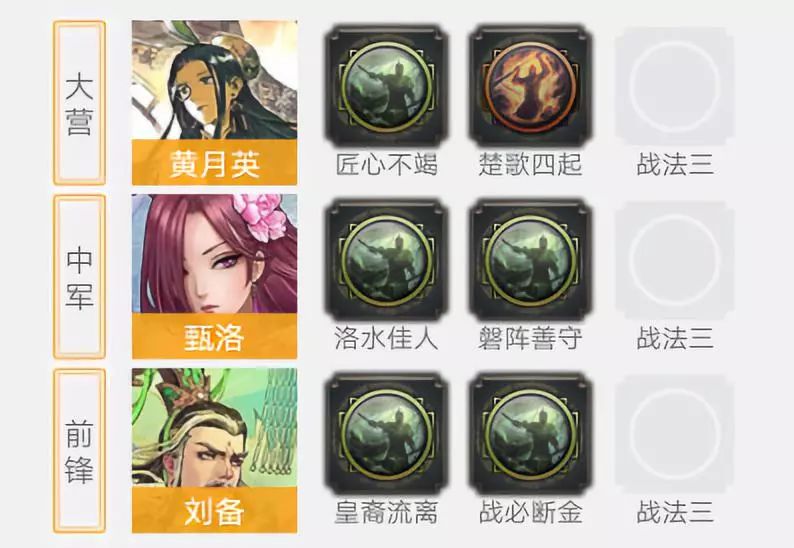Select the 匠心不竭 skill icon
Image resolution: width=794 pixels, height=548 pixels.
(x=386, y=87)
